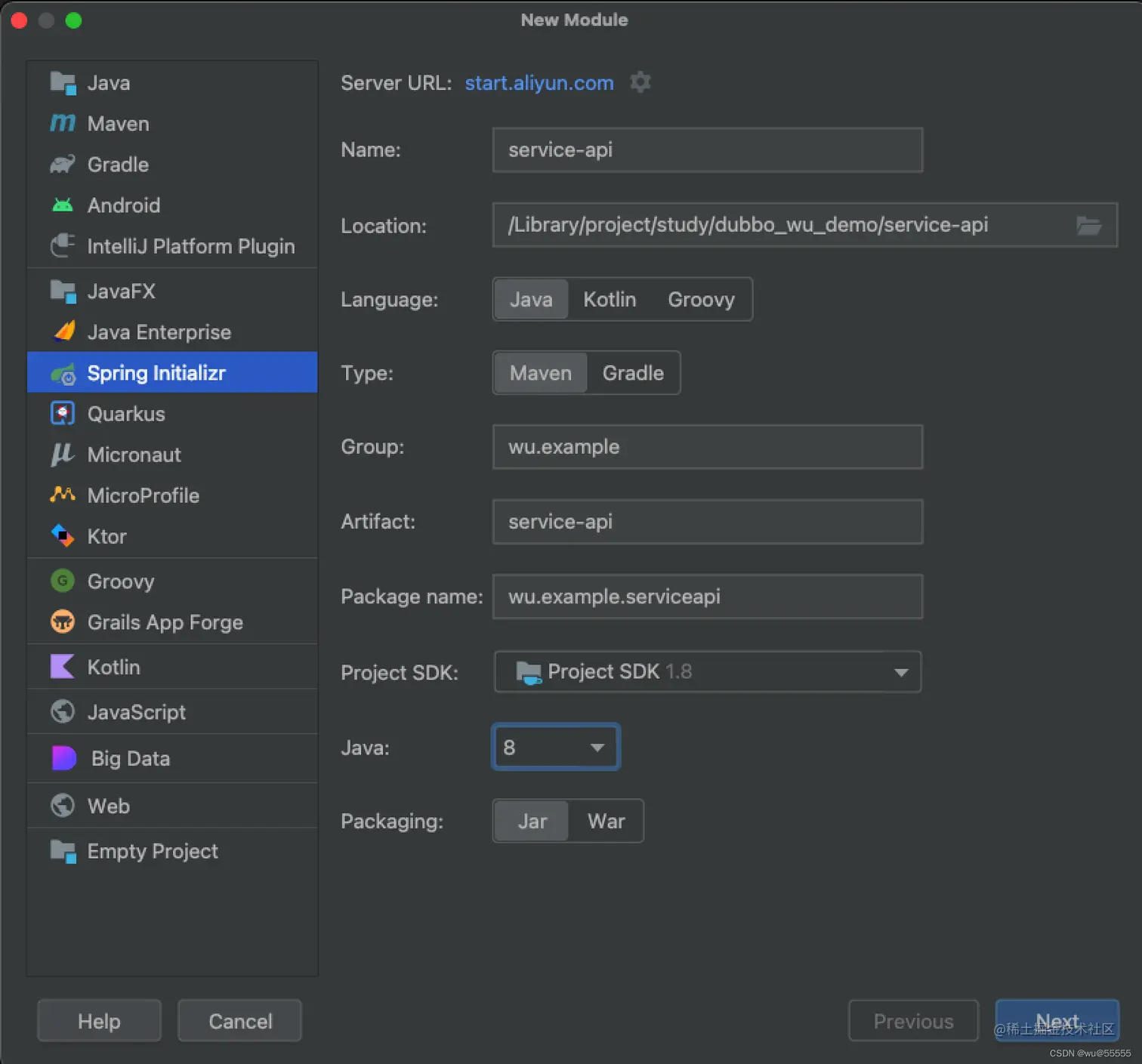Image resolution: width=1142 pixels, height=1064 pixels.
Task: Click the Help button
Action: point(99,1021)
